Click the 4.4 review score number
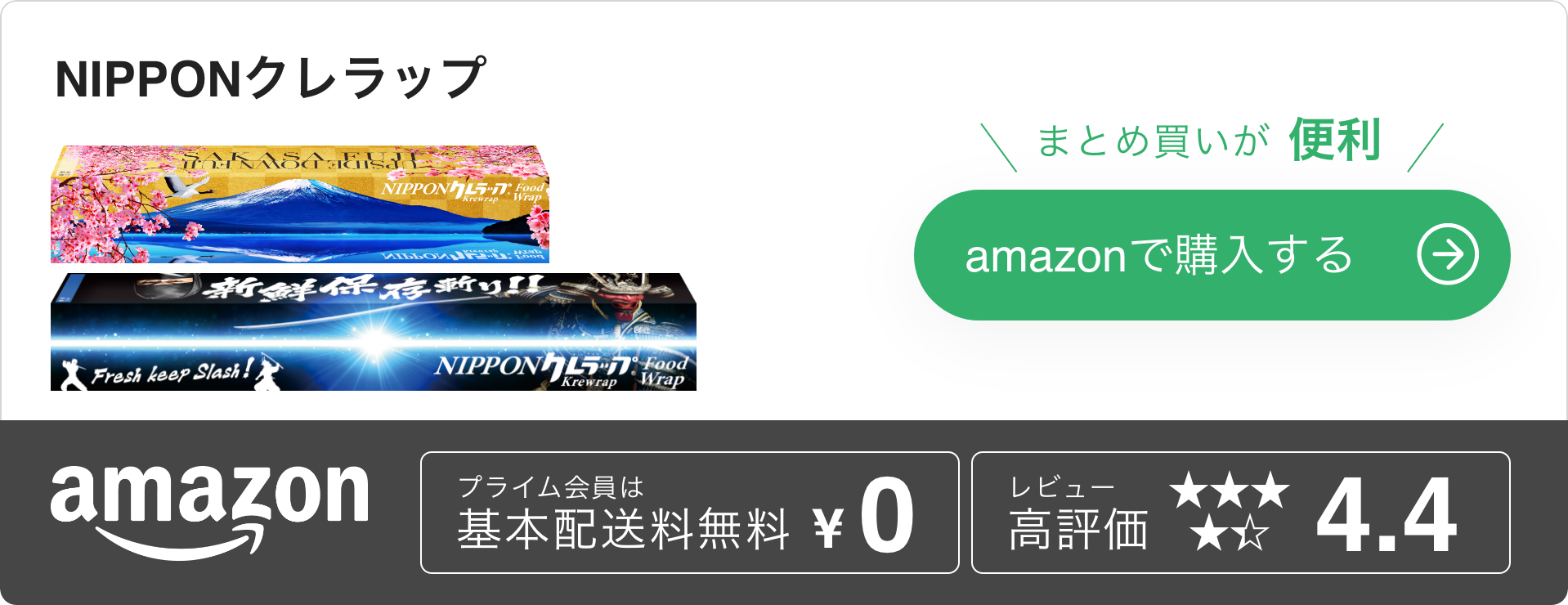 (x=1387, y=516)
